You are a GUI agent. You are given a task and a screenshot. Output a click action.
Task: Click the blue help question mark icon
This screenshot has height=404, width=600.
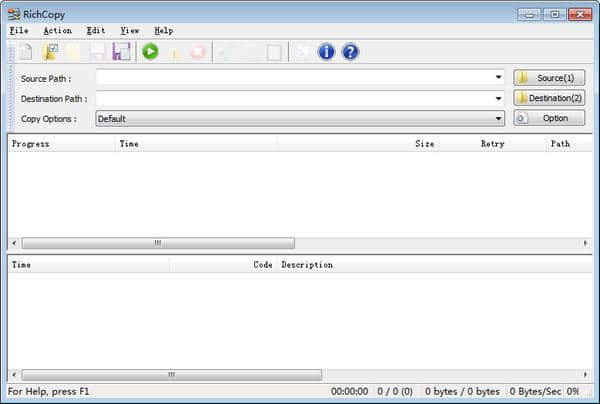click(x=350, y=52)
